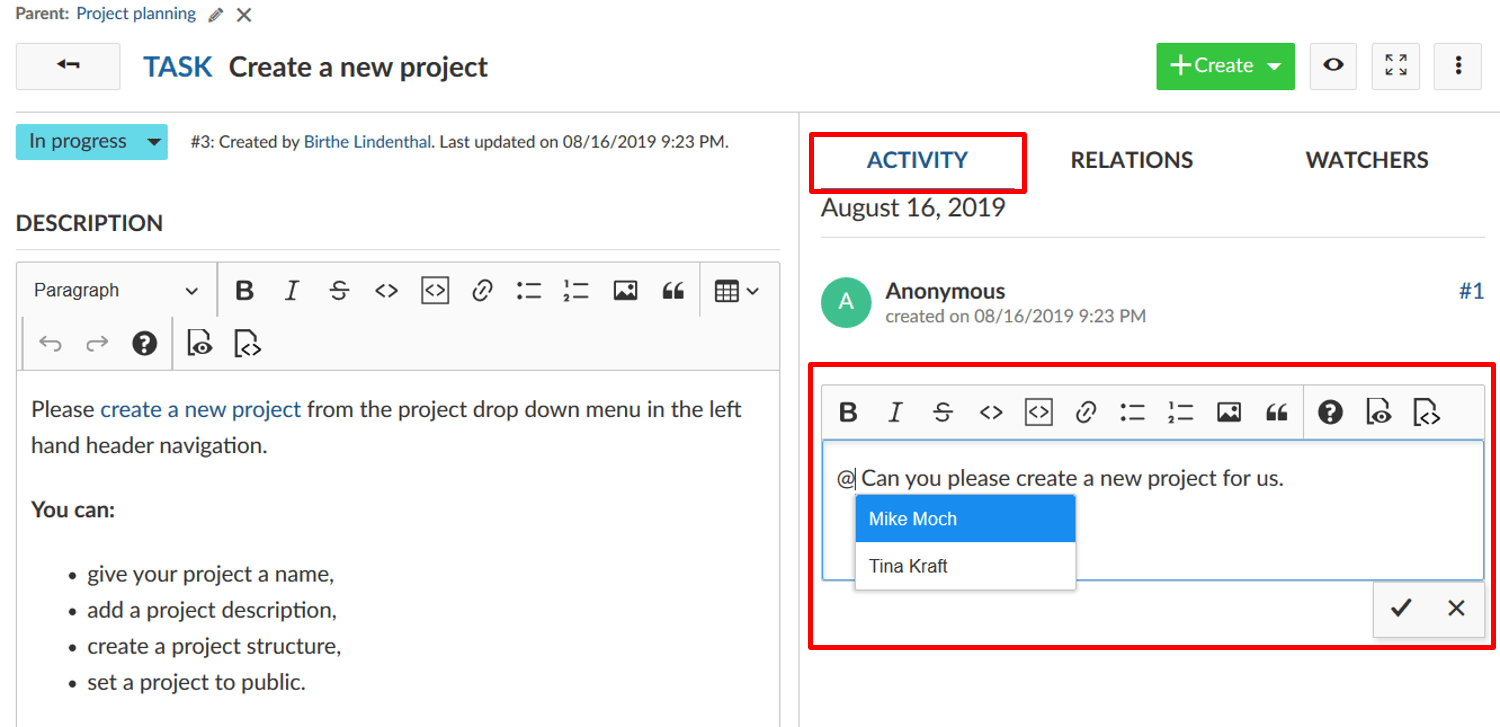Click the numbered list icon in description toolbar

point(576,291)
